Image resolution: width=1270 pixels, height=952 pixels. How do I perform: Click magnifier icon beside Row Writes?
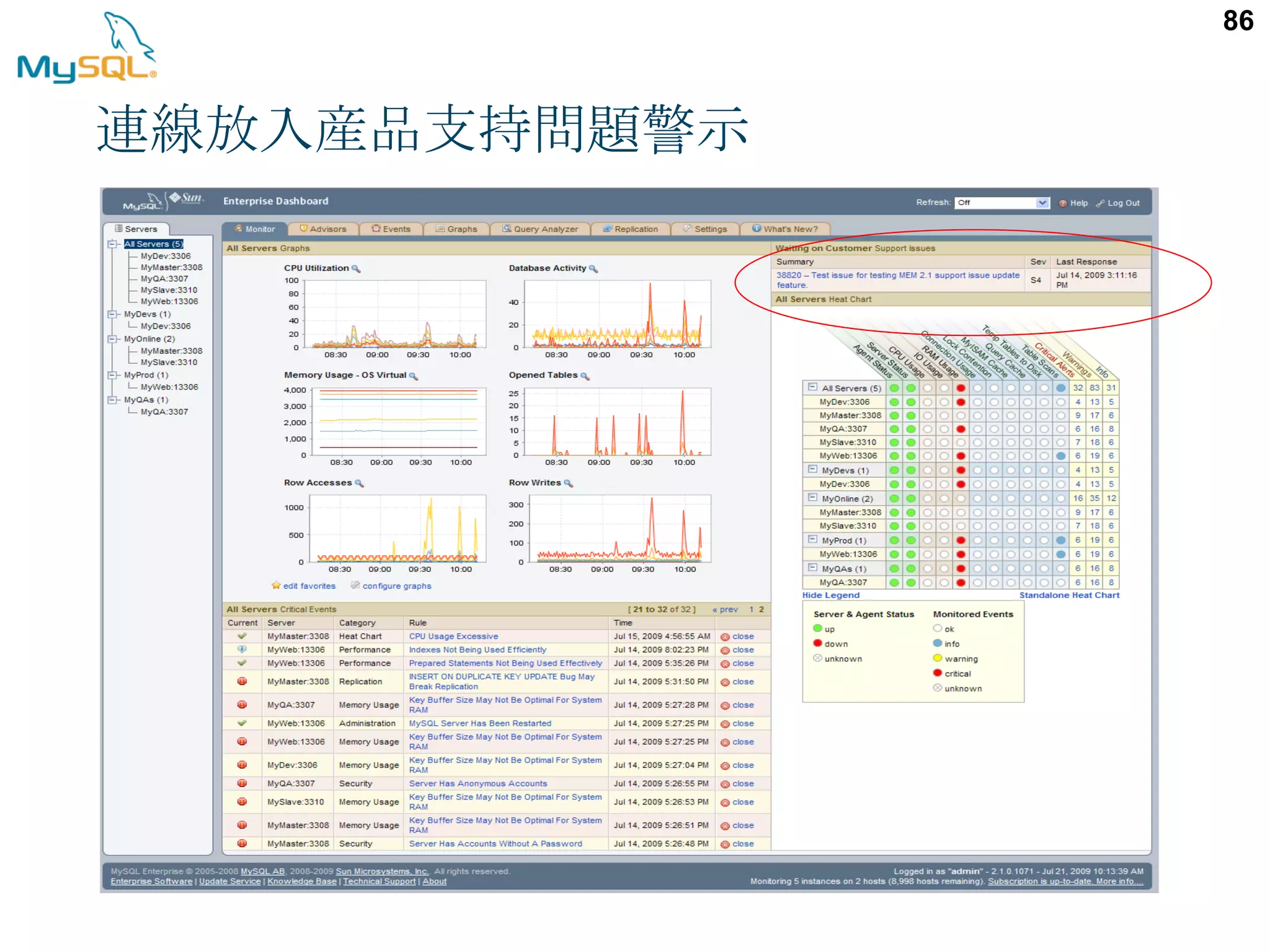click(569, 483)
